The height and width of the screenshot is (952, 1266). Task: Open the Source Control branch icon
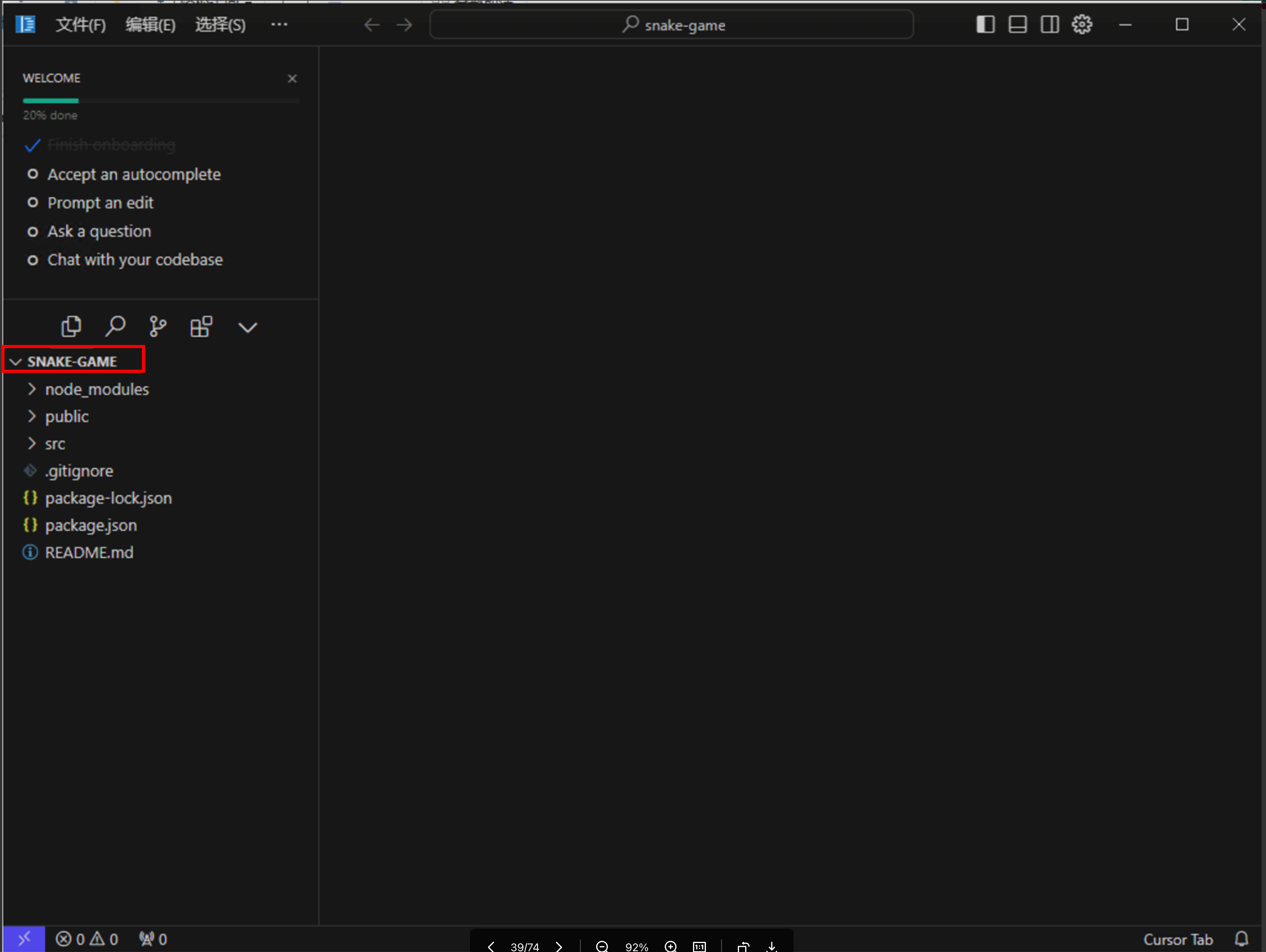(x=157, y=327)
